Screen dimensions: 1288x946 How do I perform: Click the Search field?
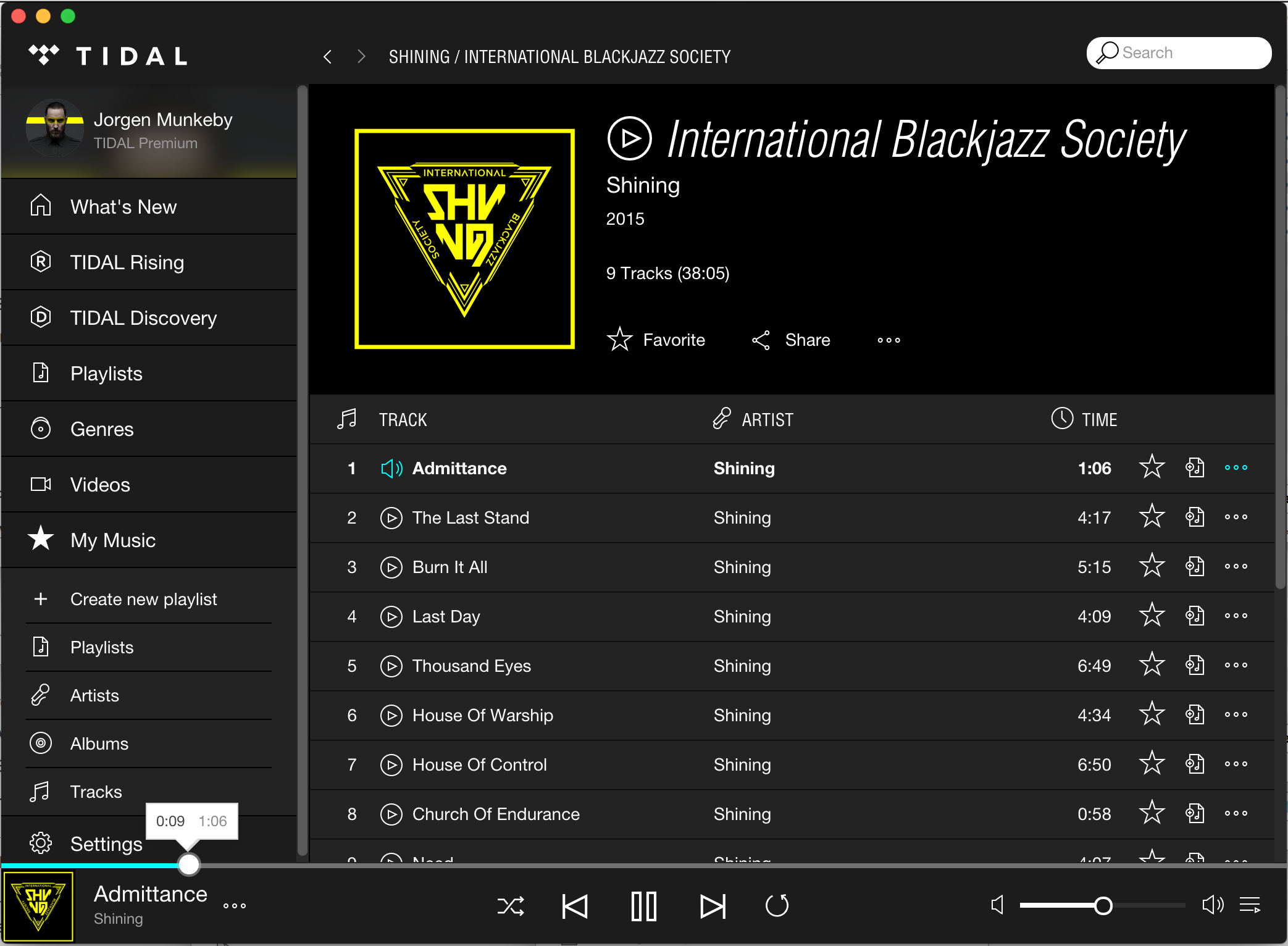(x=1179, y=52)
